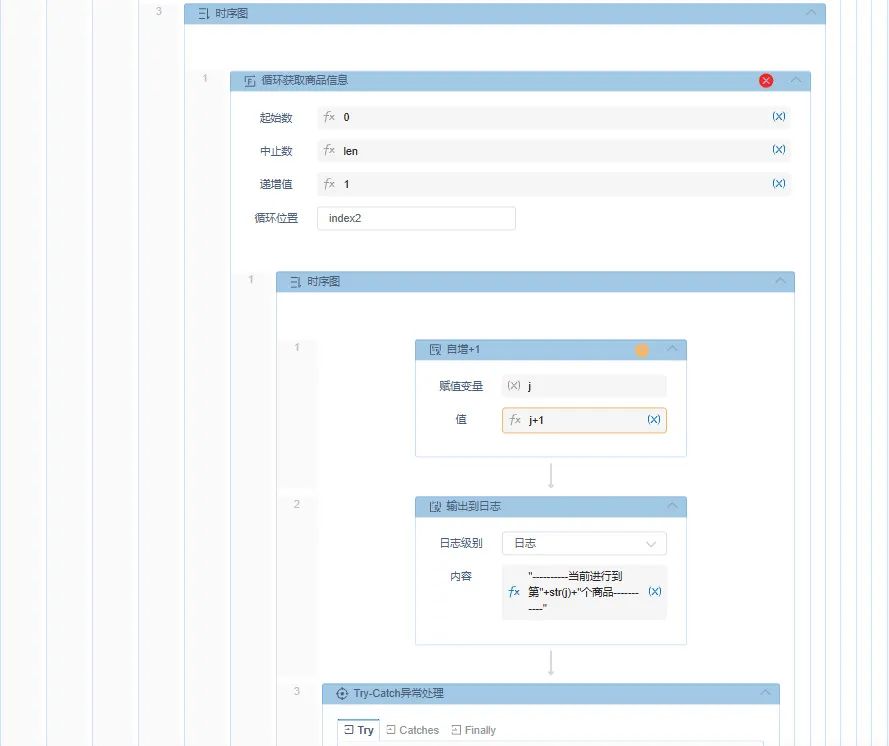Viewport: 889px width, 746px height.
Task: Switch to the Catches tab
Action: click(x=412, y=730)
